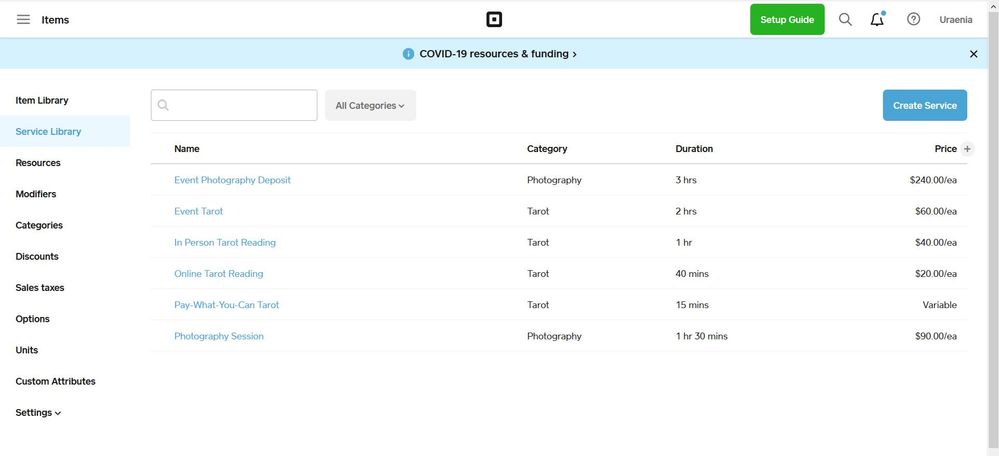Click the plus icon beside Price column
999x456 pixels.
point(967,149)
